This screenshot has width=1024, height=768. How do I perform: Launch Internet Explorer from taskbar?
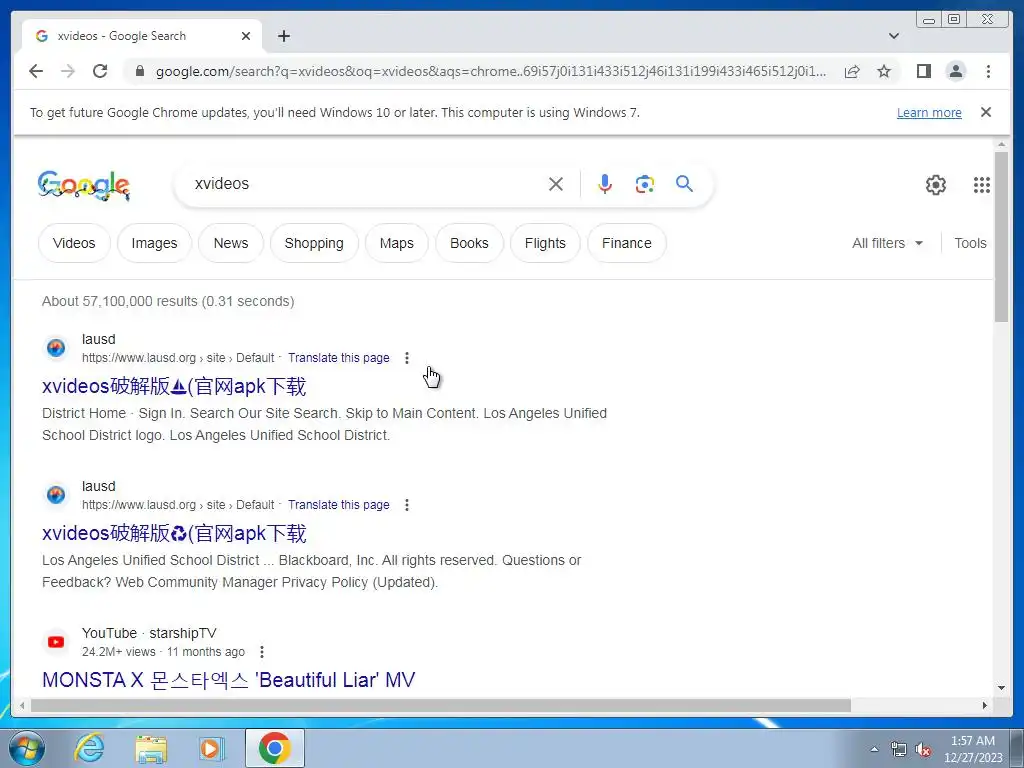point(89,748)
